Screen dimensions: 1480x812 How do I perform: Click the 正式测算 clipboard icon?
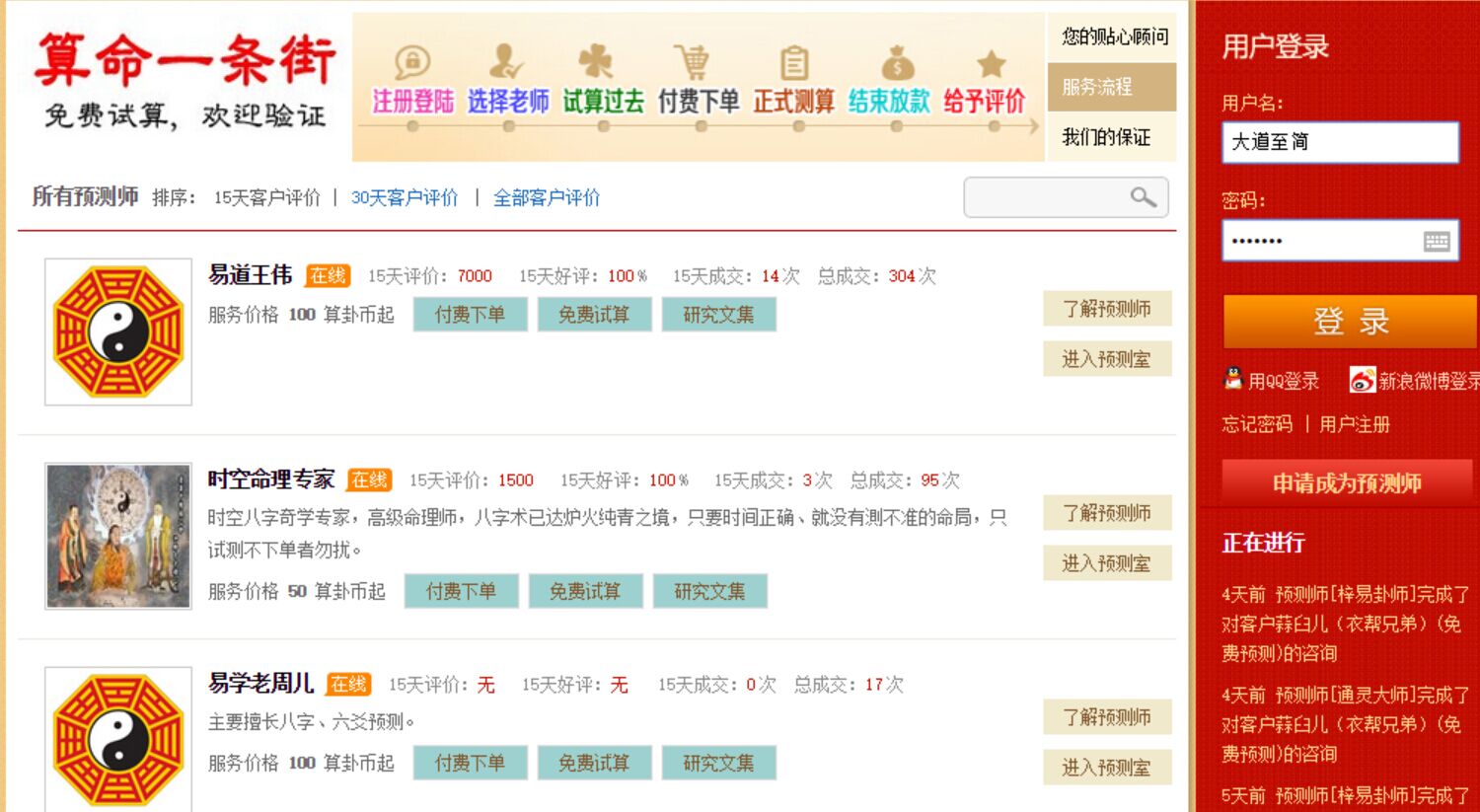click(x=794, y=63)
